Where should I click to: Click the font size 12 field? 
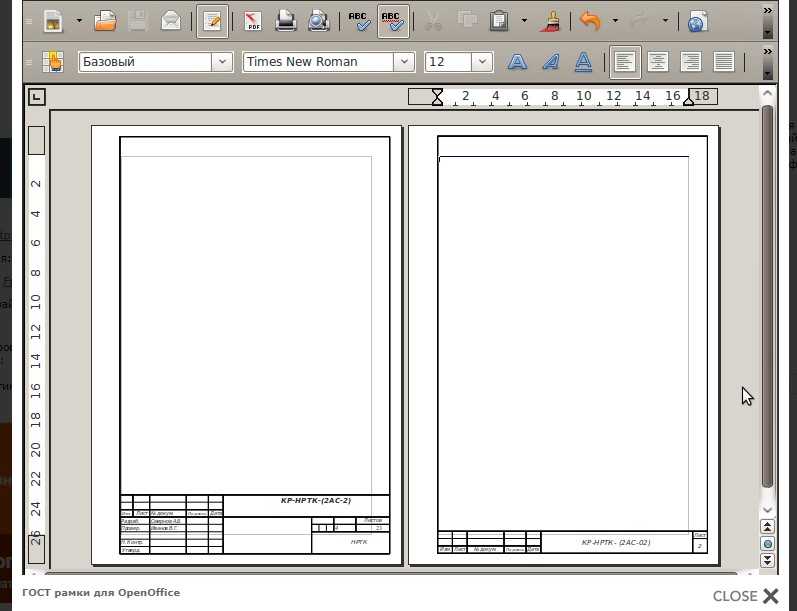point(448,62)
